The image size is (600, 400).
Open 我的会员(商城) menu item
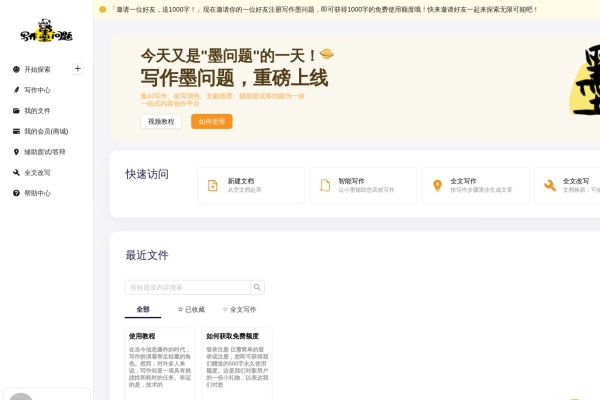46,131
